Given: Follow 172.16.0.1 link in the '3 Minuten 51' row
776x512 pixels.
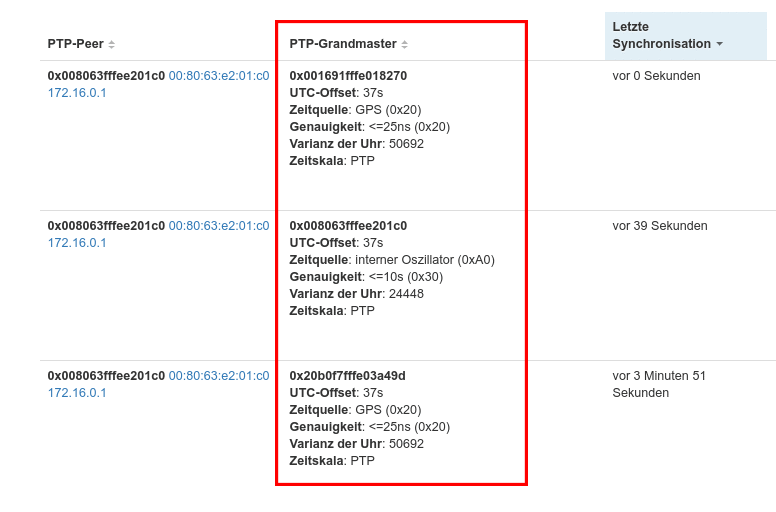Looking at the screenshot, I should (77, 393).
